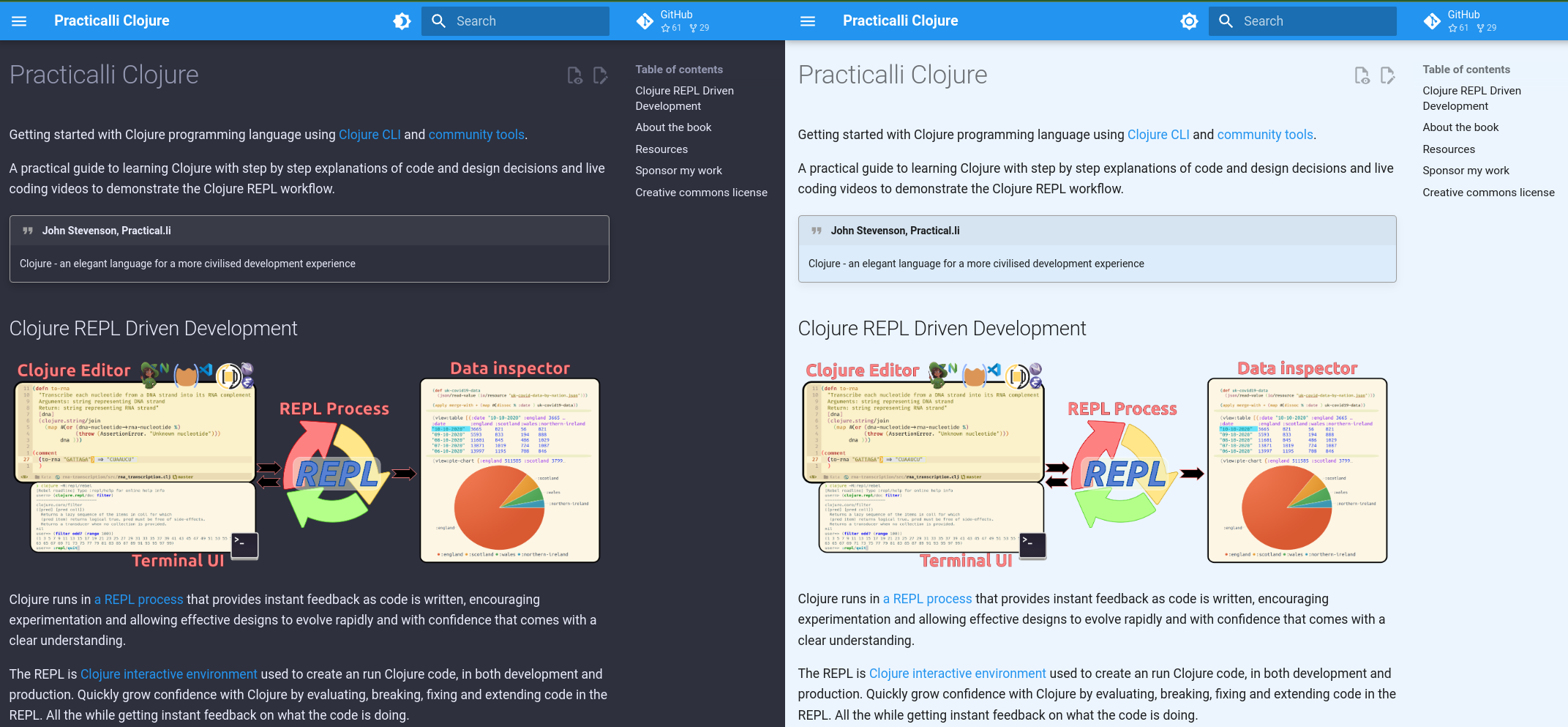Open Clojure interactive environment link in light page
Image resolution: width=1568 pixels, height=727 pixels.
tap(957, 674)
